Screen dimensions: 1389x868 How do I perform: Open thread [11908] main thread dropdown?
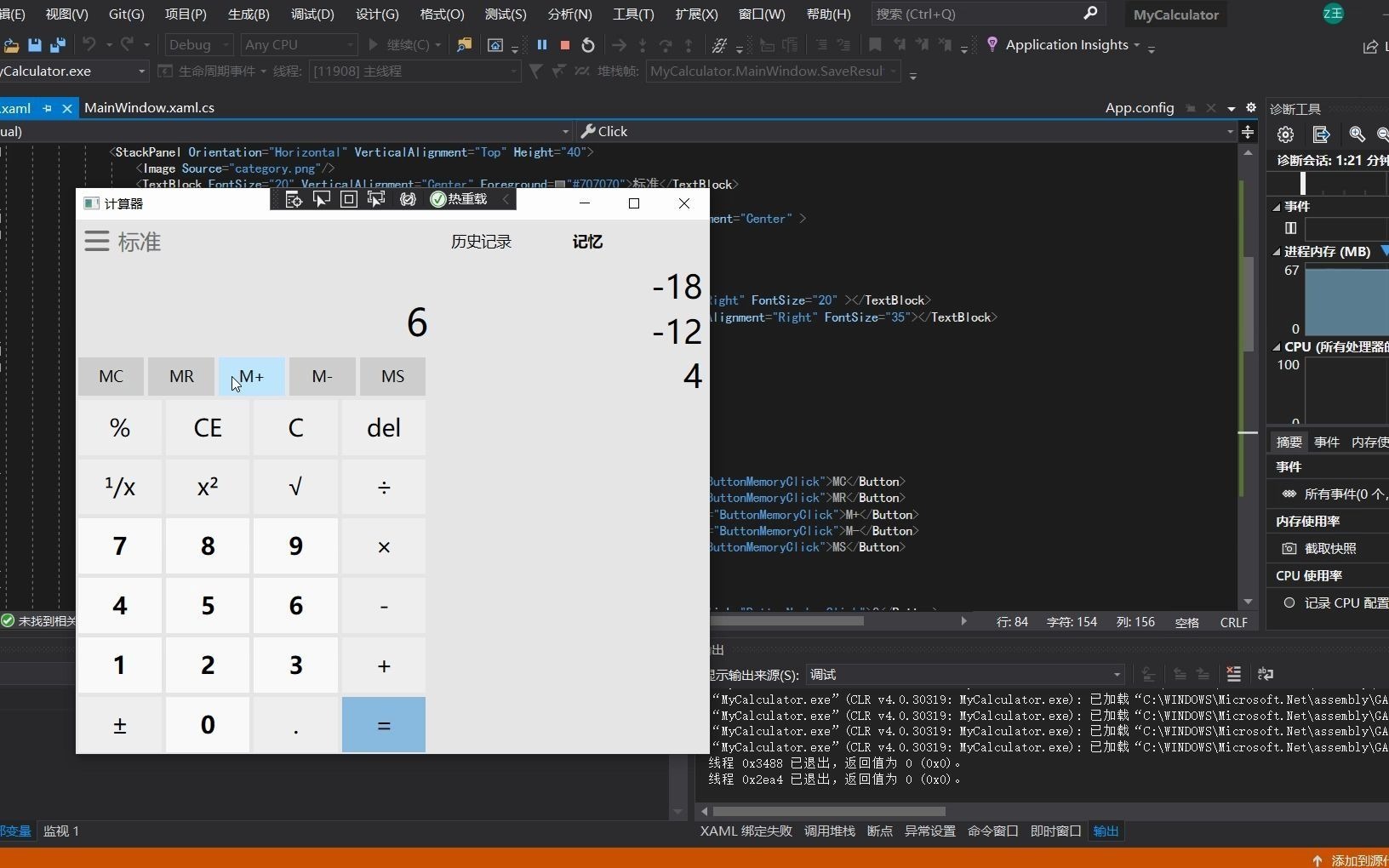tap(414, 71)
